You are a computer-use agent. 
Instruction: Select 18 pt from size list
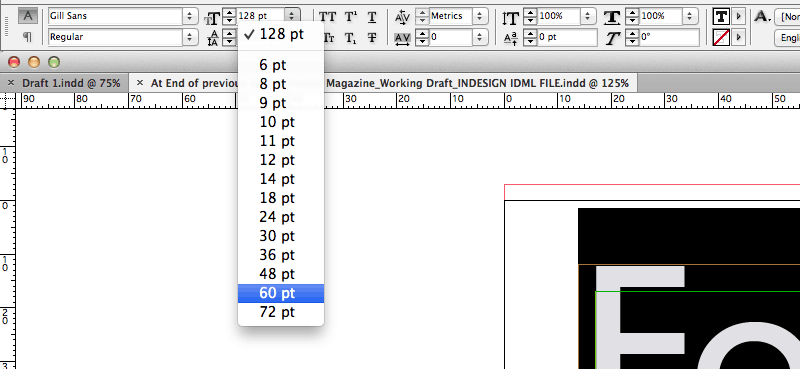tap(281, 198)
